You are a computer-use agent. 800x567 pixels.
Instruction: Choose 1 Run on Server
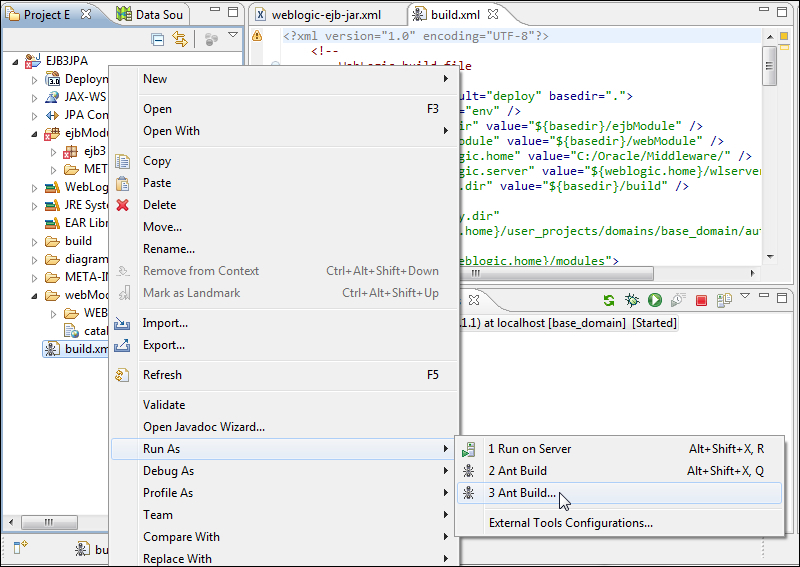pyautogui.click(x=619, y=449)
